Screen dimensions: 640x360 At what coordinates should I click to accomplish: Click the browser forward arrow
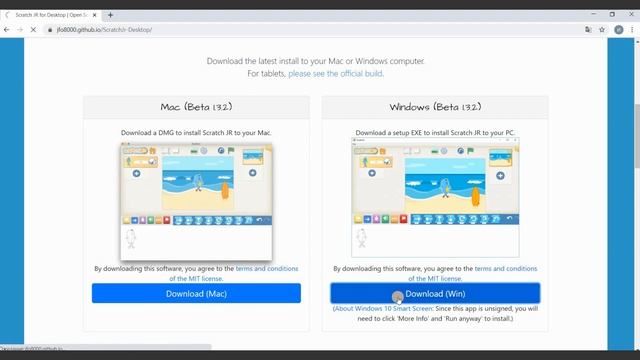tap(20, 30)
